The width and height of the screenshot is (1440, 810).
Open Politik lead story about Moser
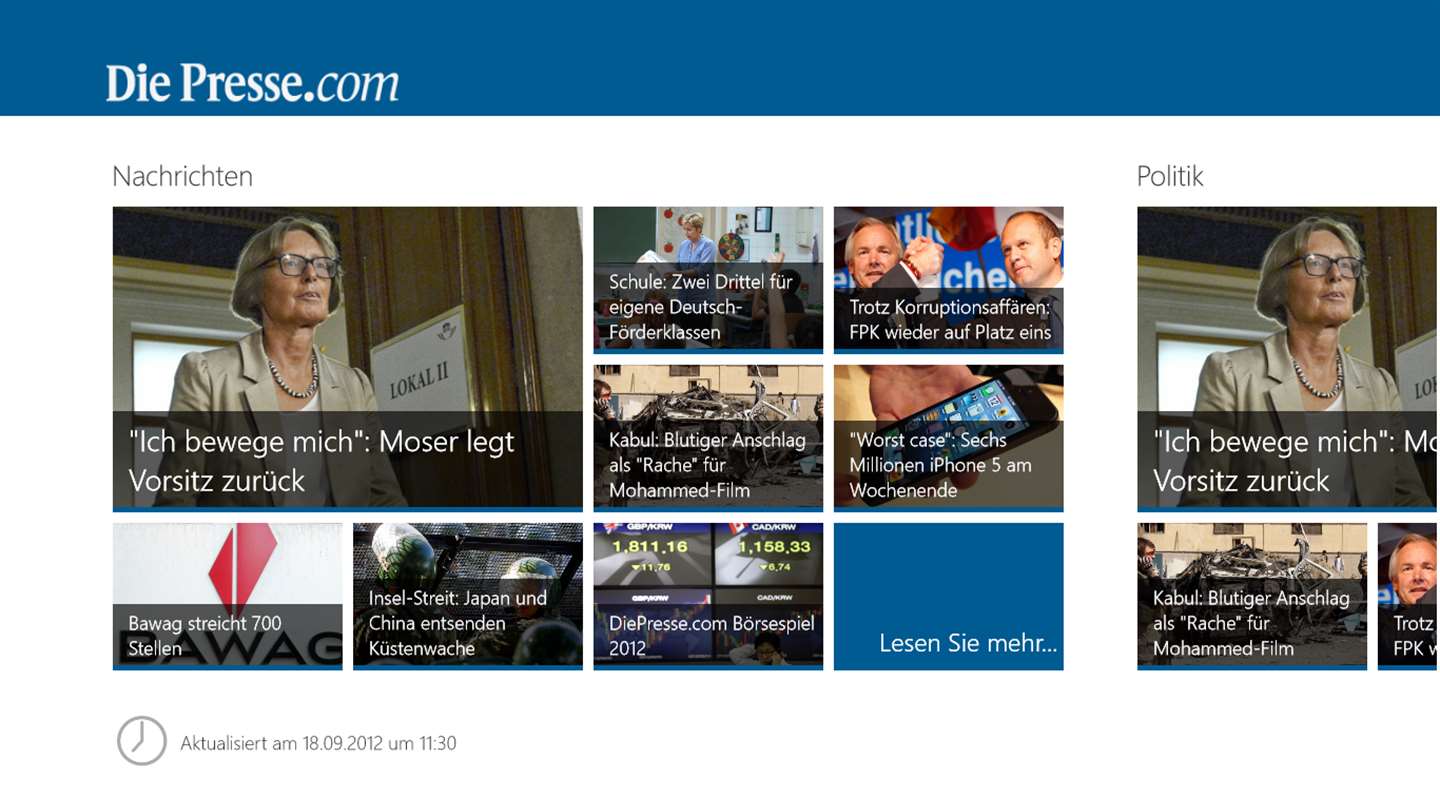1288,359
